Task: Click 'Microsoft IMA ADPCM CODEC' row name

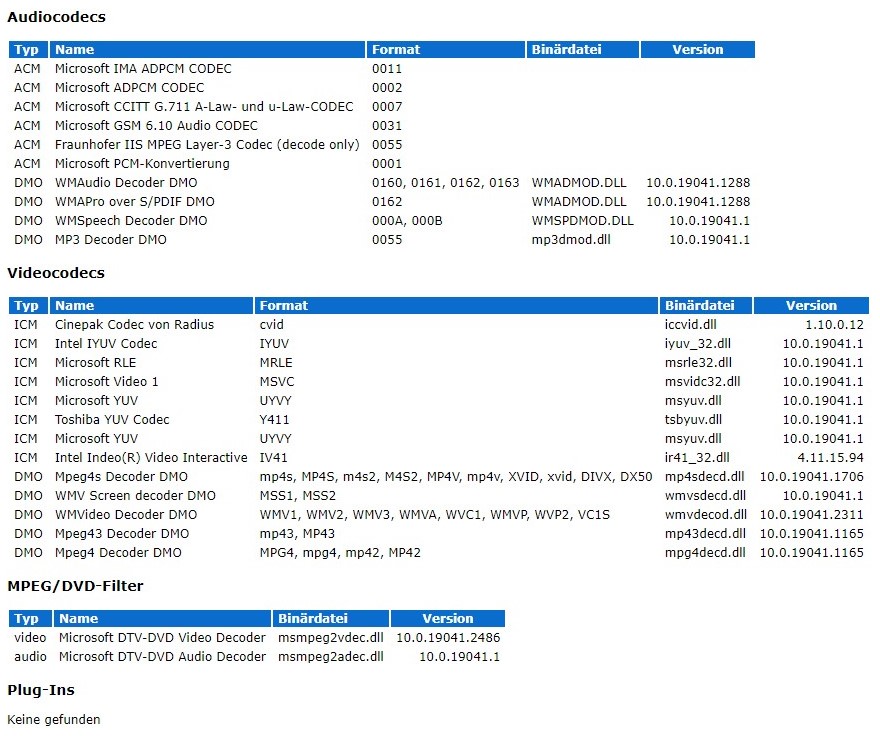Action: [x=143, y=68]
